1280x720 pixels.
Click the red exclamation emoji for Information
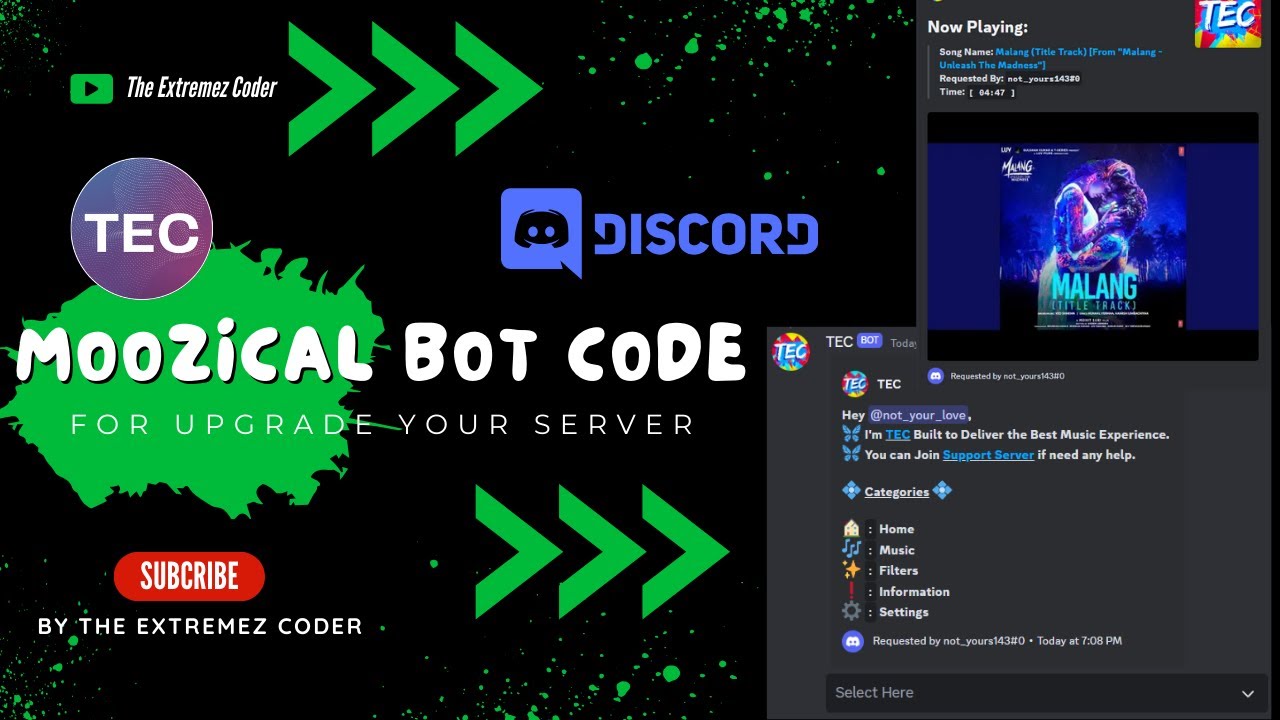[x=851, y=591]
